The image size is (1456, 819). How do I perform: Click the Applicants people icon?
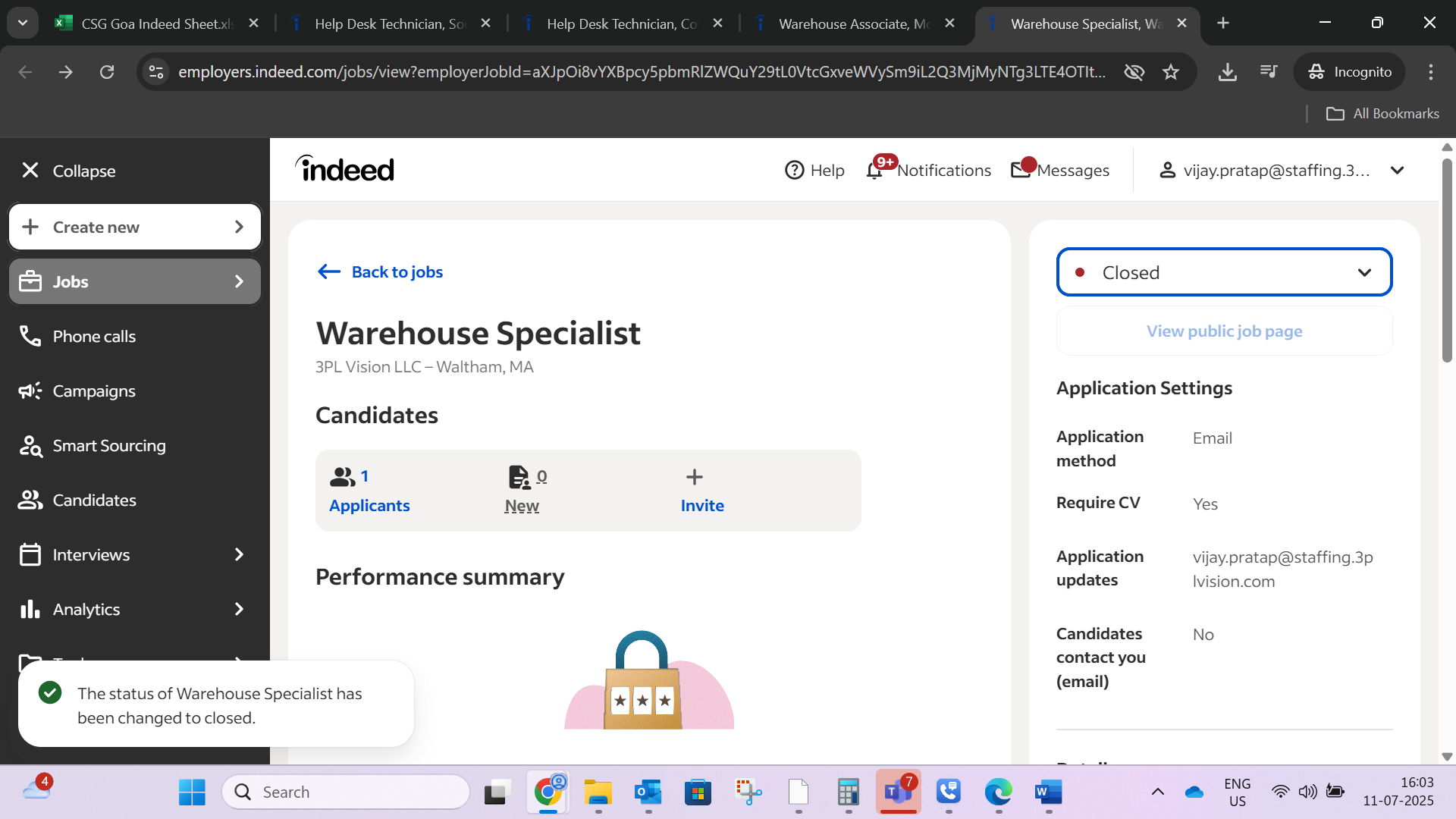point(342,477)
